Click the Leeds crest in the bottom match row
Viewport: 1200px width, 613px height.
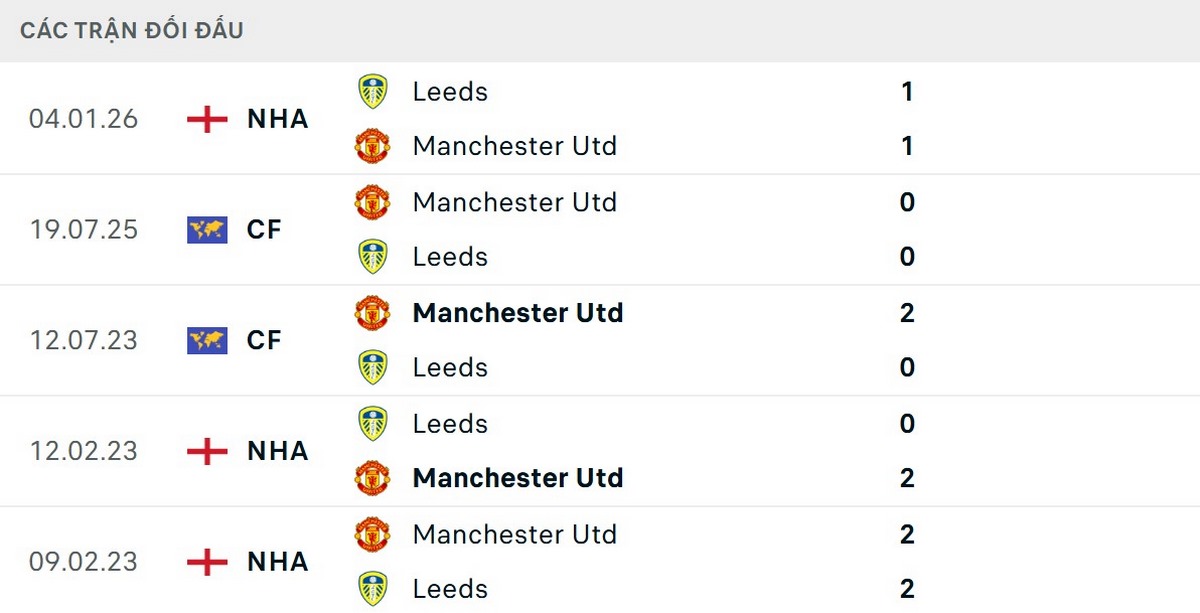click(372, 589)
